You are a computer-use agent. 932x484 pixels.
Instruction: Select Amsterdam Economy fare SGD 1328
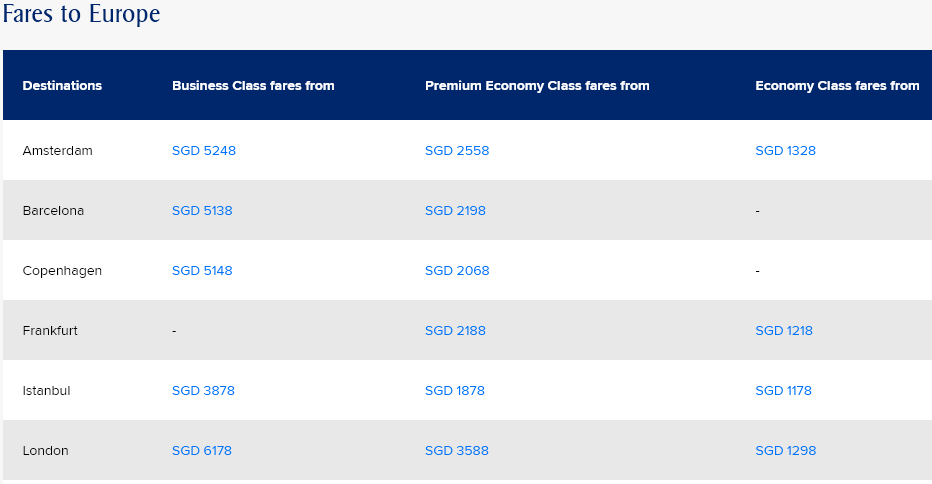(785, 151)
